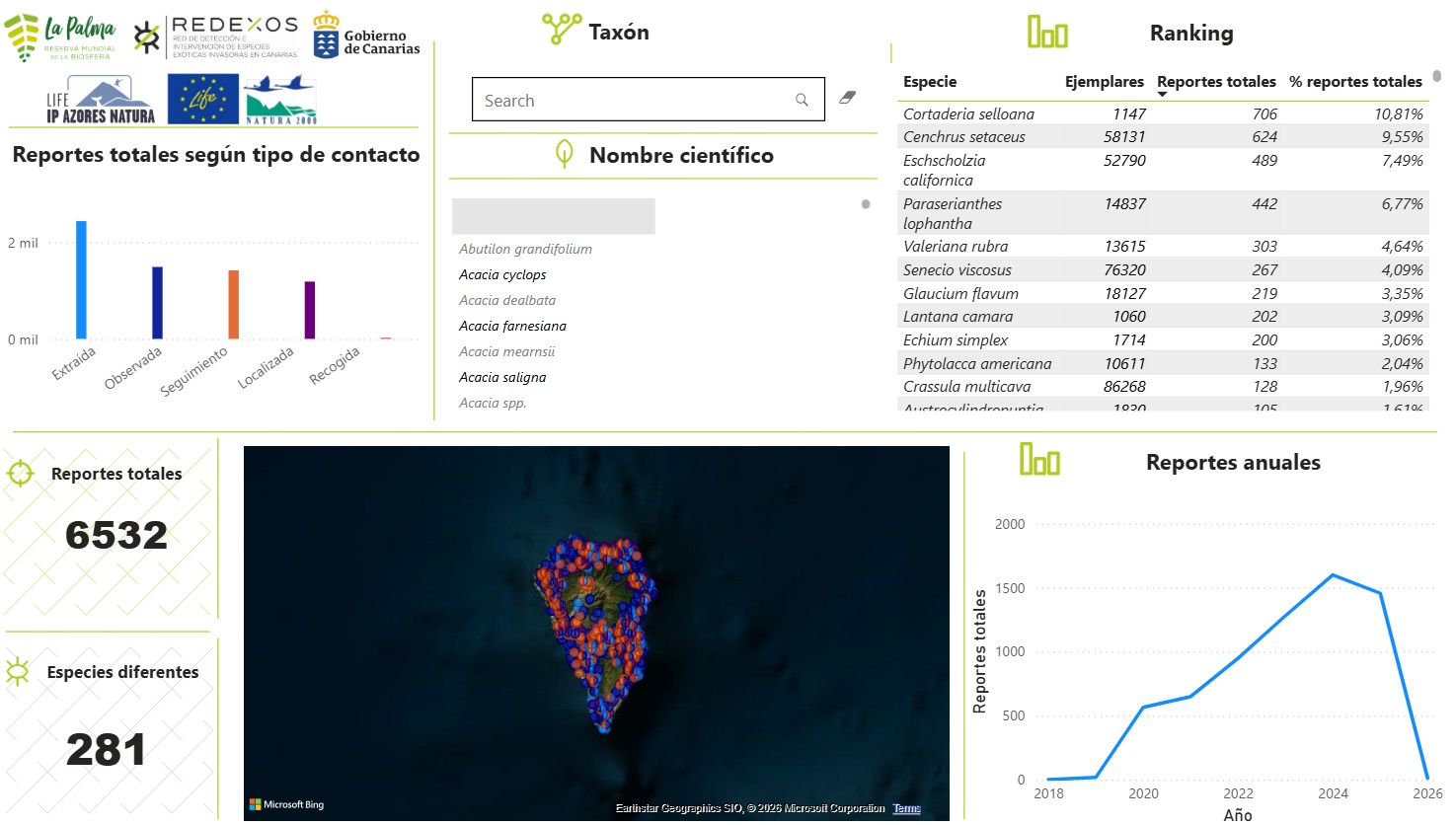The image size is (1456, 825).
Task: Sort ranking by Especie column header
Action: (930, 82)
